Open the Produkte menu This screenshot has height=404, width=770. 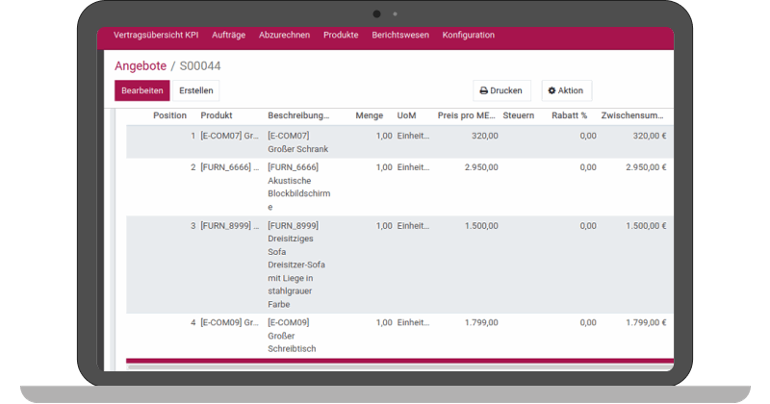[x=341, y=35]
